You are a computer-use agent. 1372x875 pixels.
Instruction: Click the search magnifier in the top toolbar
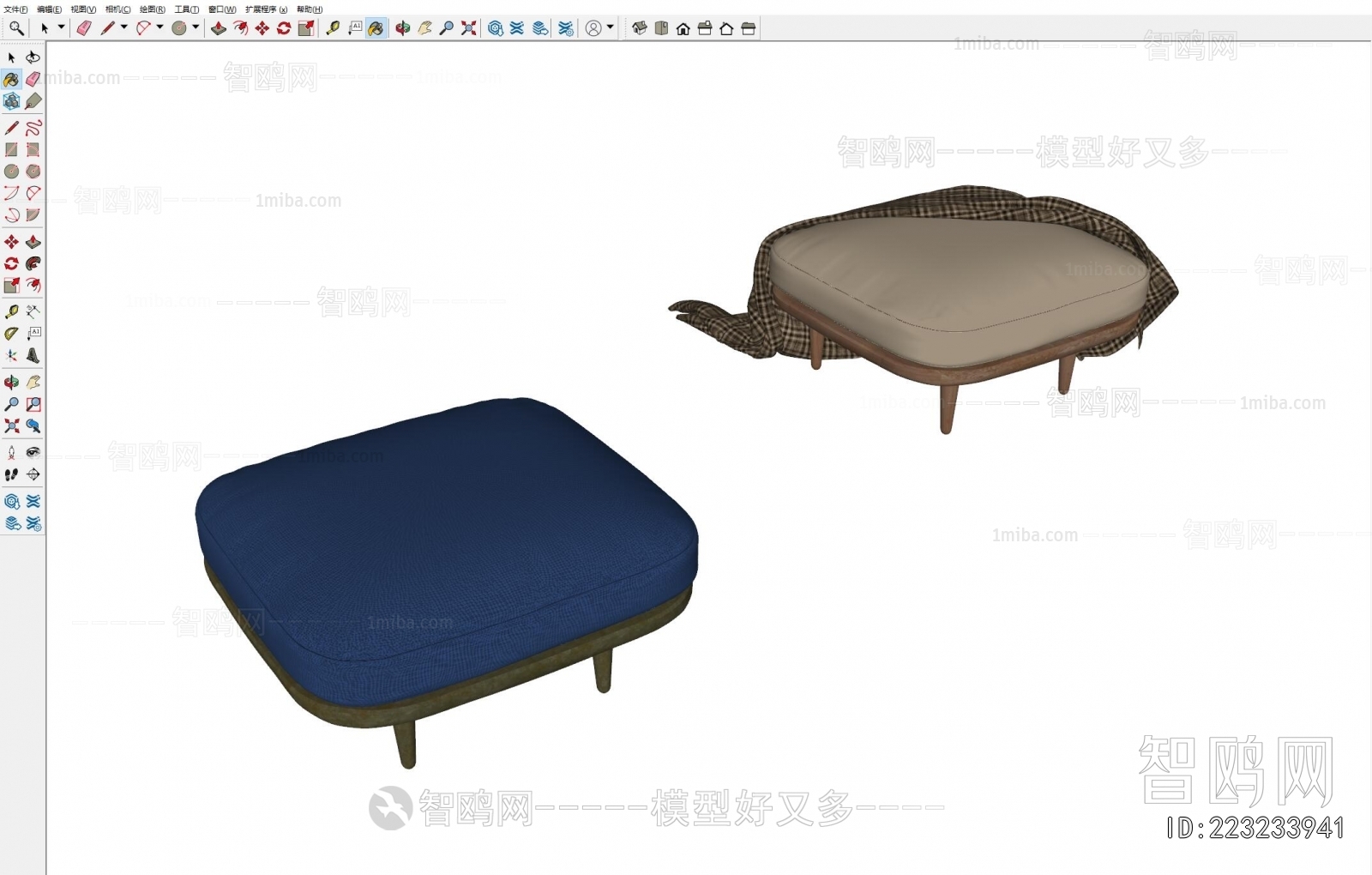tap(16, 28)
